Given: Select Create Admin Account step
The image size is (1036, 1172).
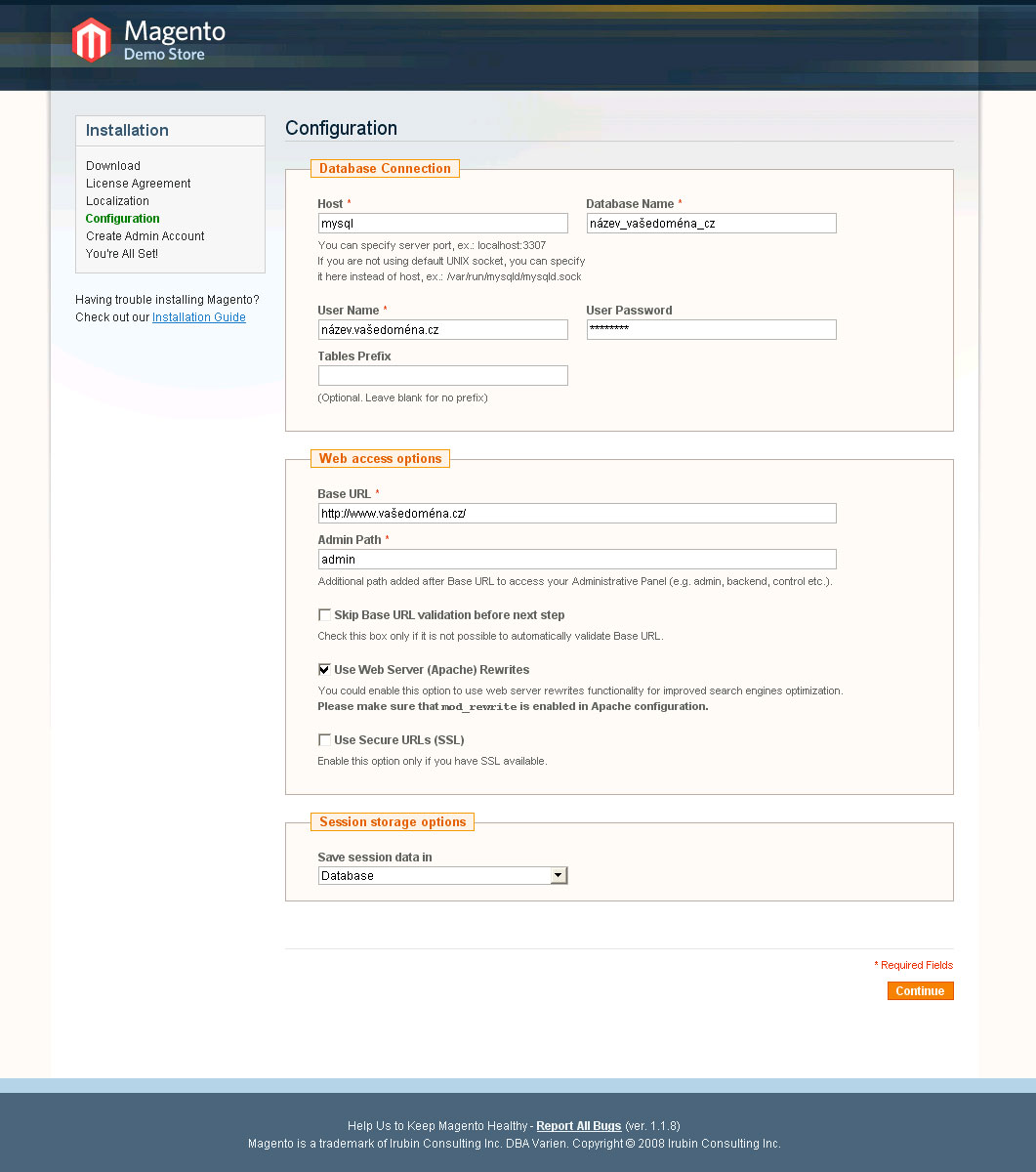Looking at the screenshot, I should coord(145,236).
